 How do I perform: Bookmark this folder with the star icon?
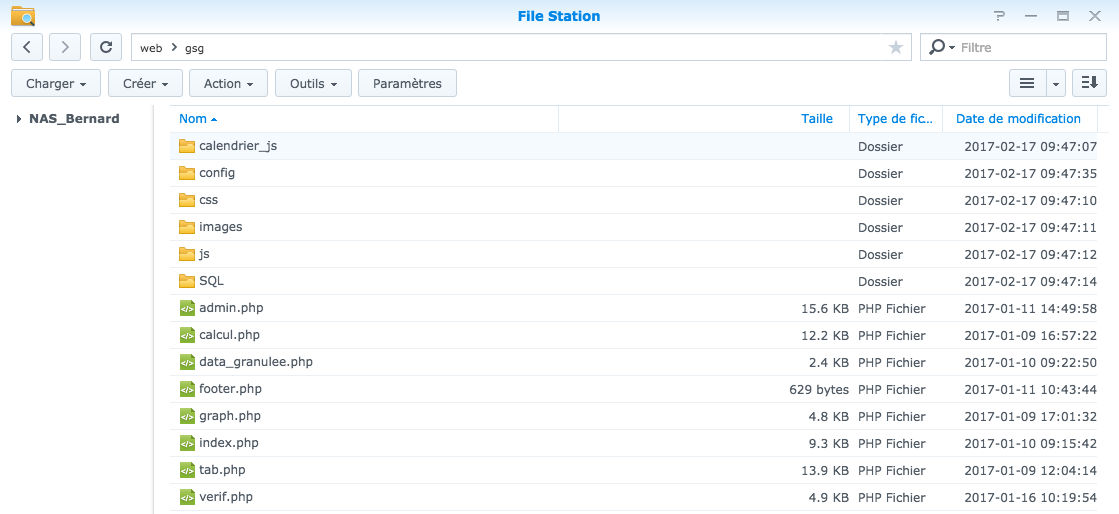895,47
